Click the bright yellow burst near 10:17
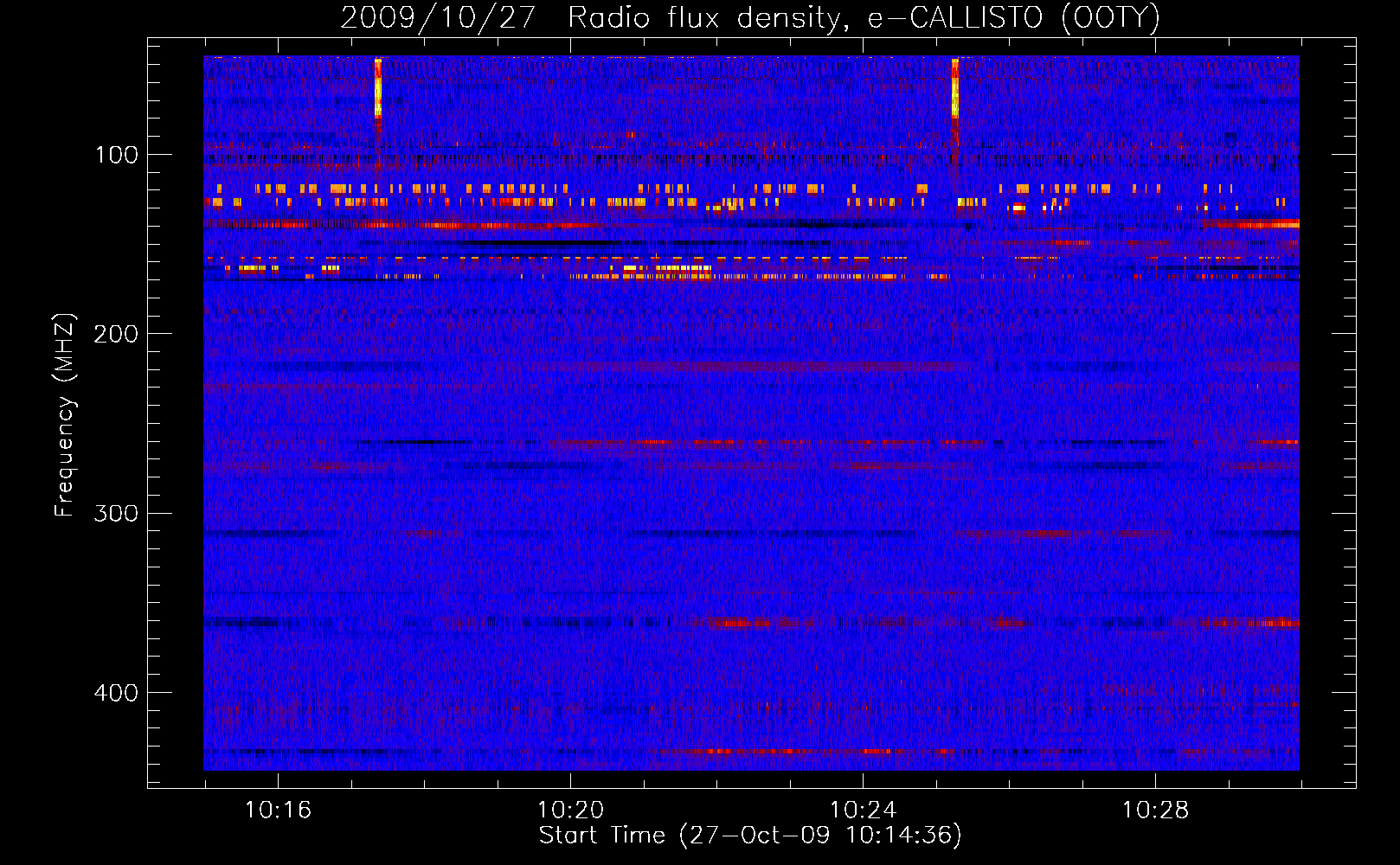 378,88
